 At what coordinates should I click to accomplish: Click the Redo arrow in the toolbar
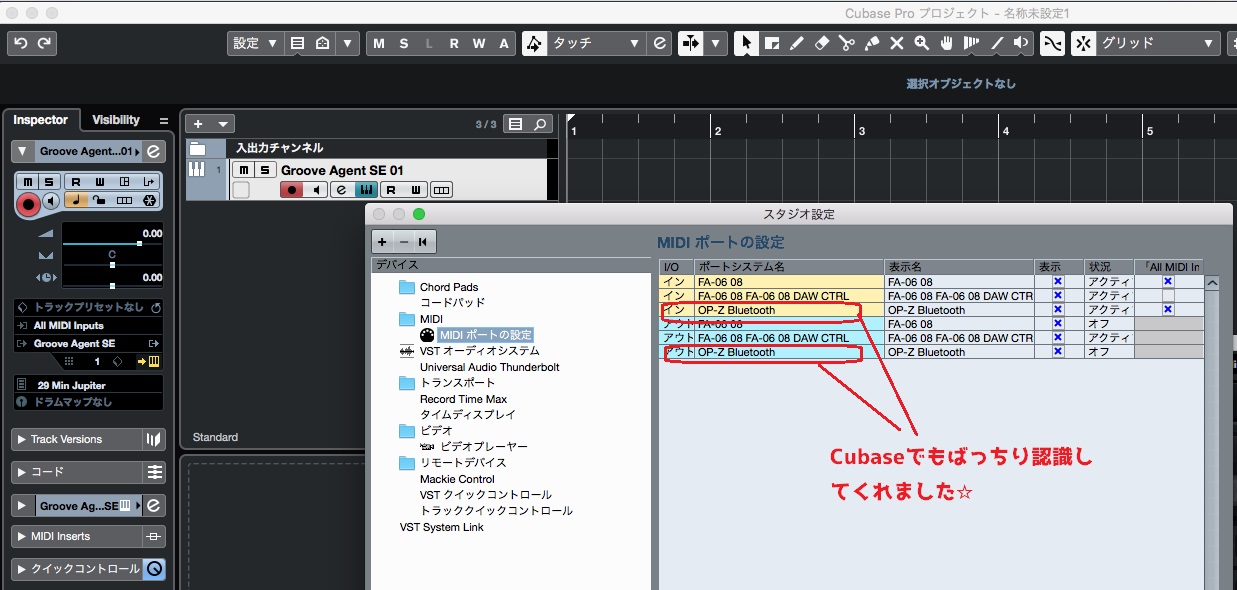tap(44, 43)
